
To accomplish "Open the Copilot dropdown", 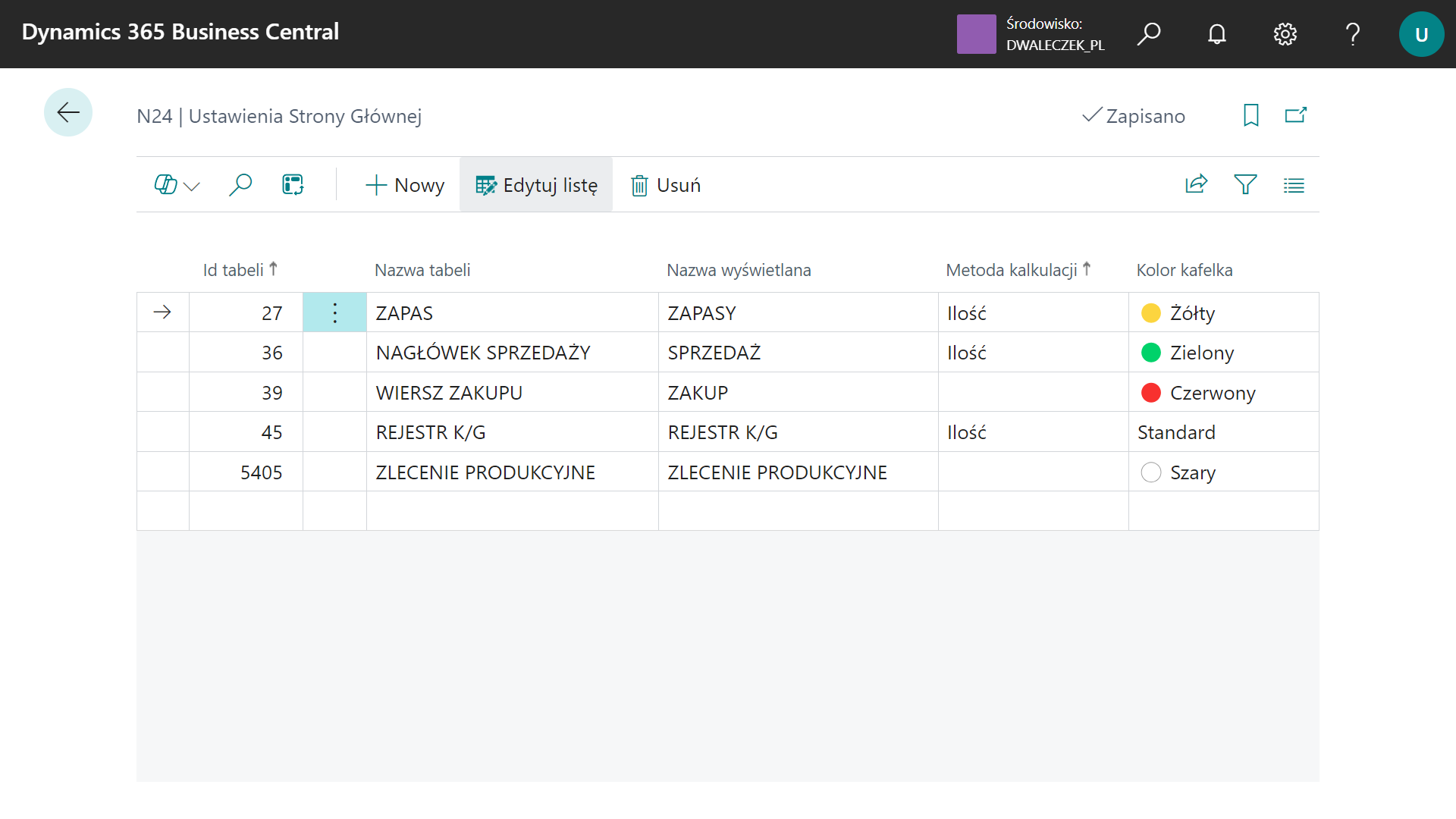I will [177, 185].
